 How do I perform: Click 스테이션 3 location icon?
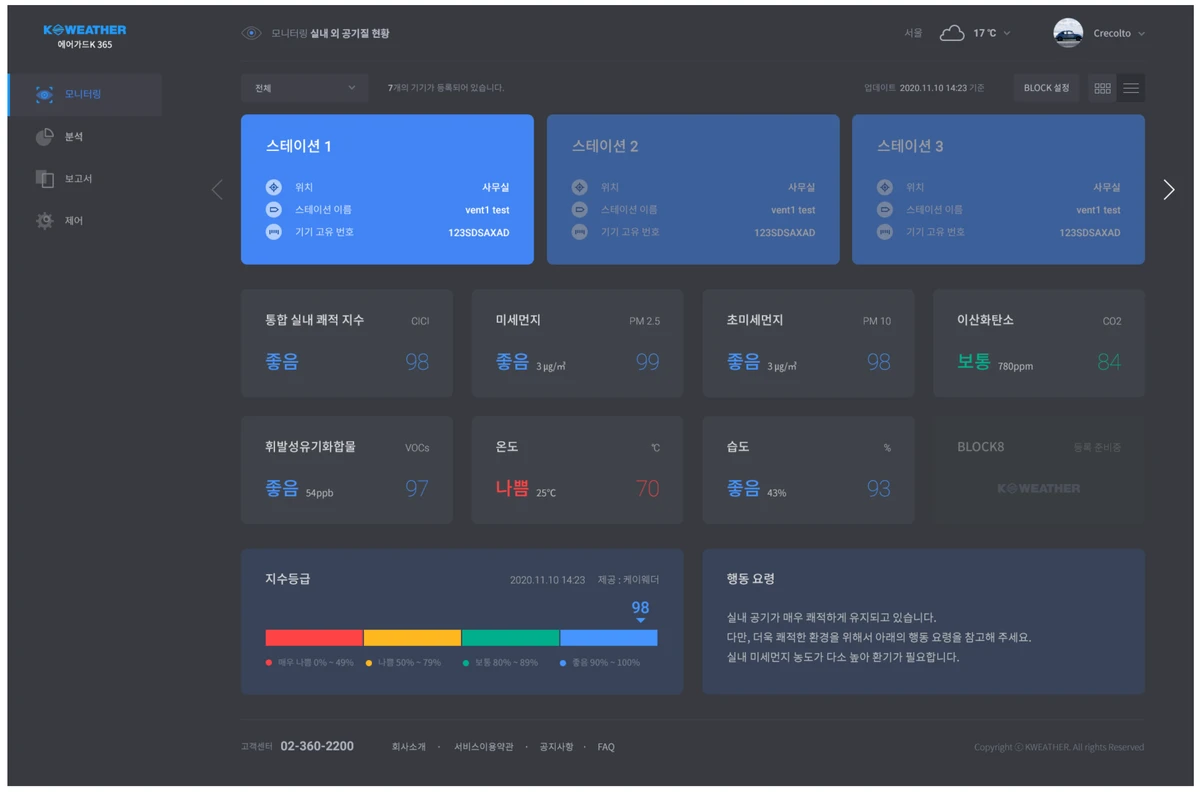[884, 187]
